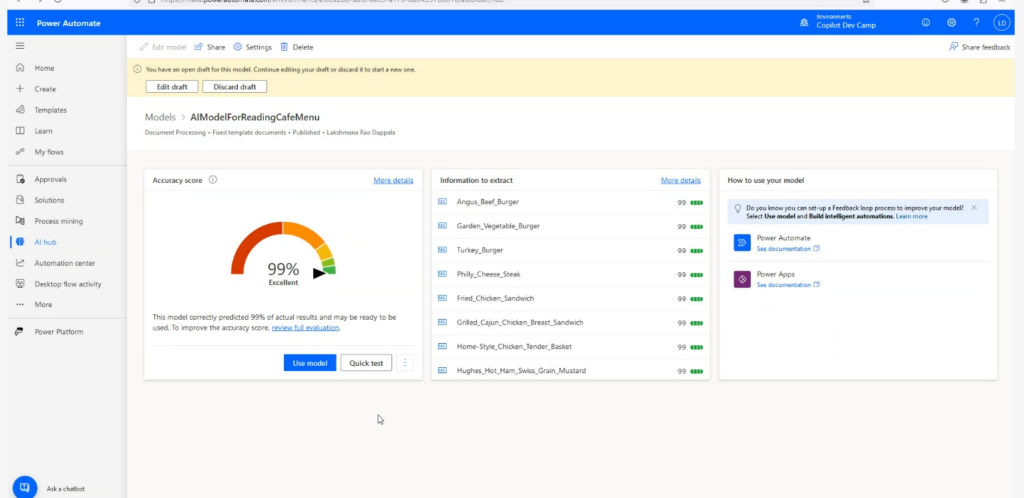Click Share in the command bar
The image size is (1024, 498).
click(210, 47)
